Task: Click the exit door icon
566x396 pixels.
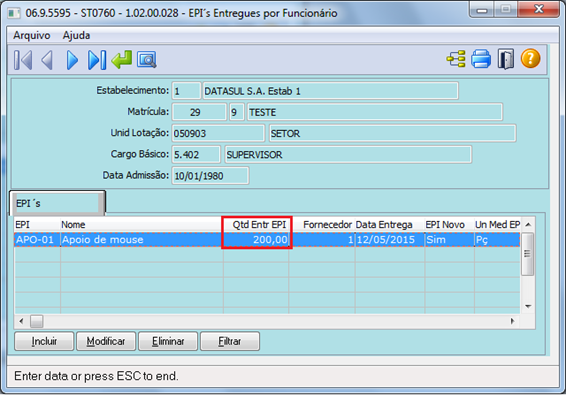Action: tap(506, 59)
